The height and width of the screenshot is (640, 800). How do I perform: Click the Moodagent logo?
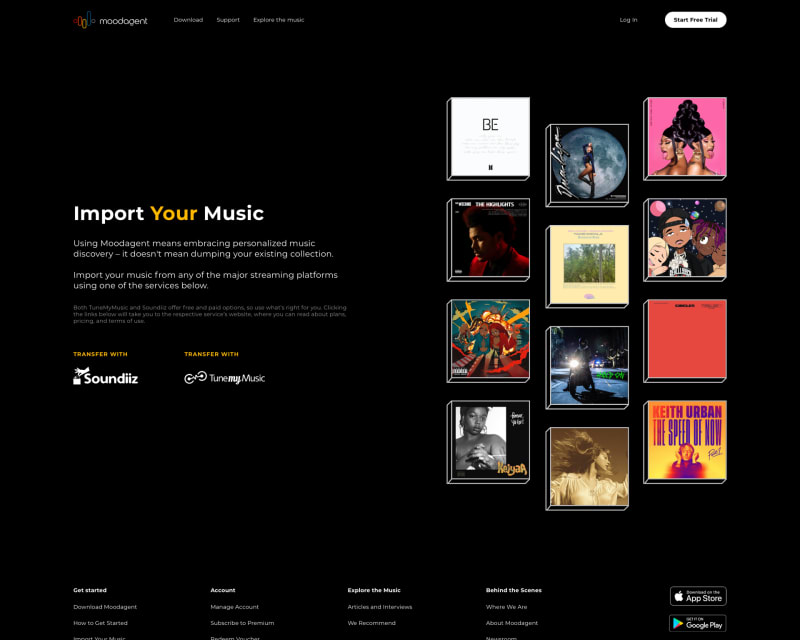pos(110,20)
